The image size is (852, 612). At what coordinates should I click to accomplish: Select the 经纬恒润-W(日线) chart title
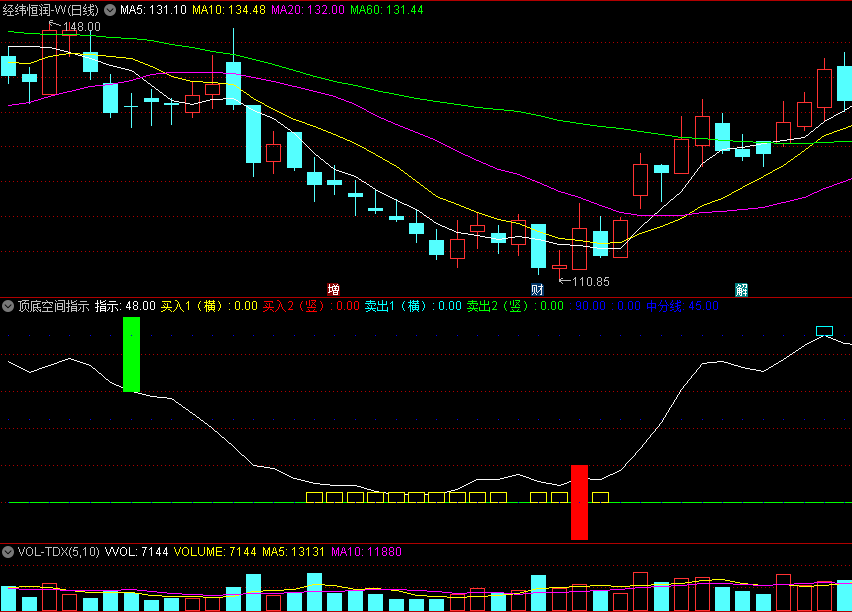(x=51, y=10)
